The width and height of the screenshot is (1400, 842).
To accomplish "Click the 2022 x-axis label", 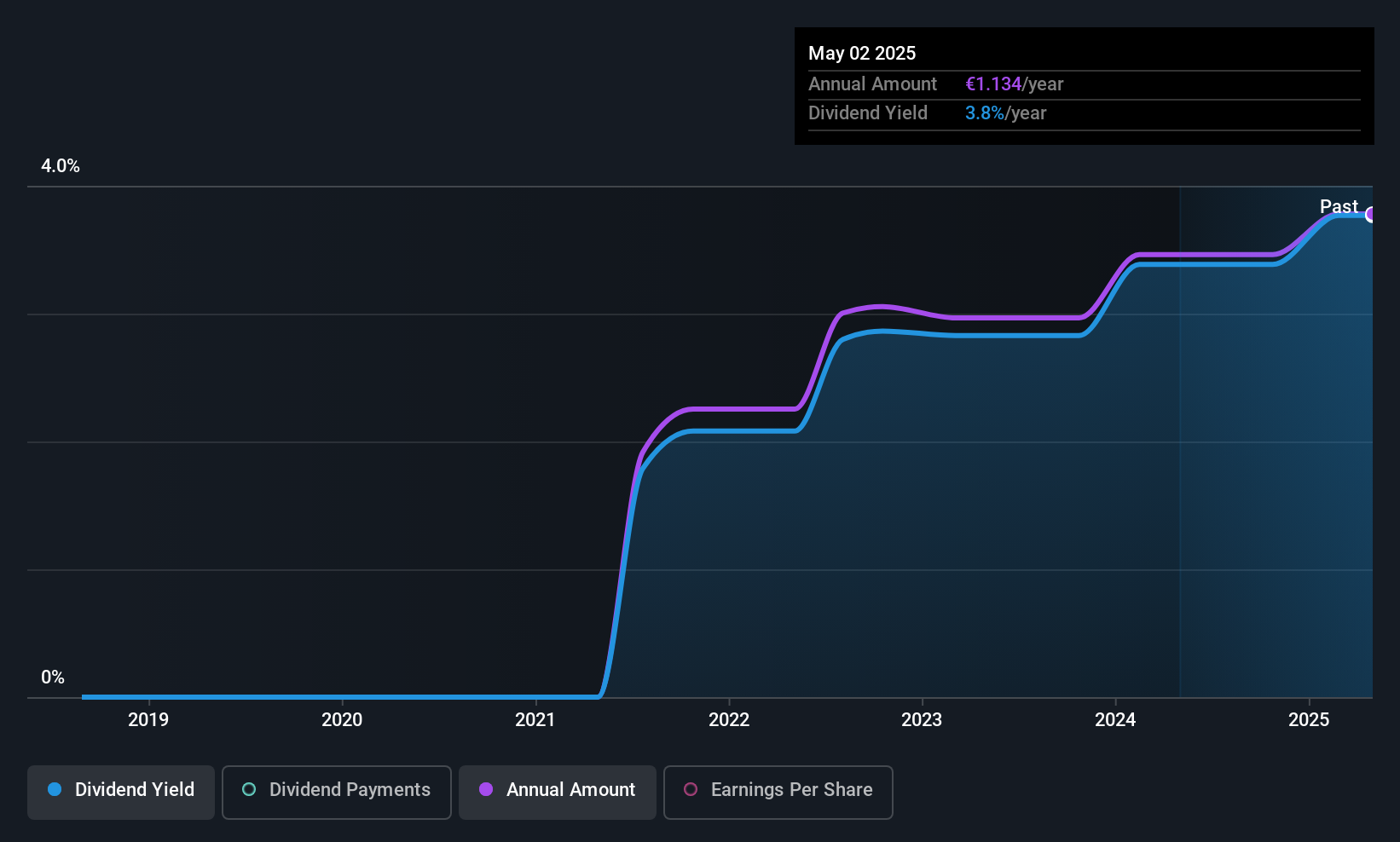I will coord(729,719).
